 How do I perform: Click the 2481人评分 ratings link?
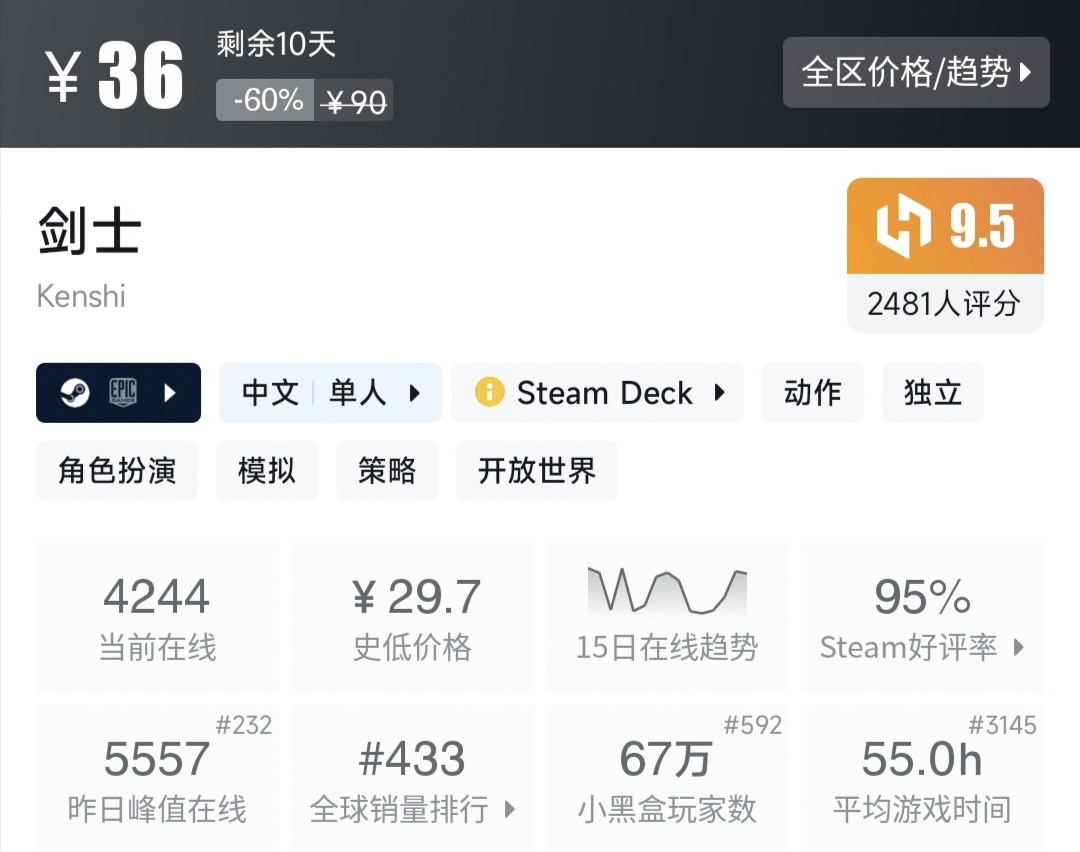click(944, 303)
